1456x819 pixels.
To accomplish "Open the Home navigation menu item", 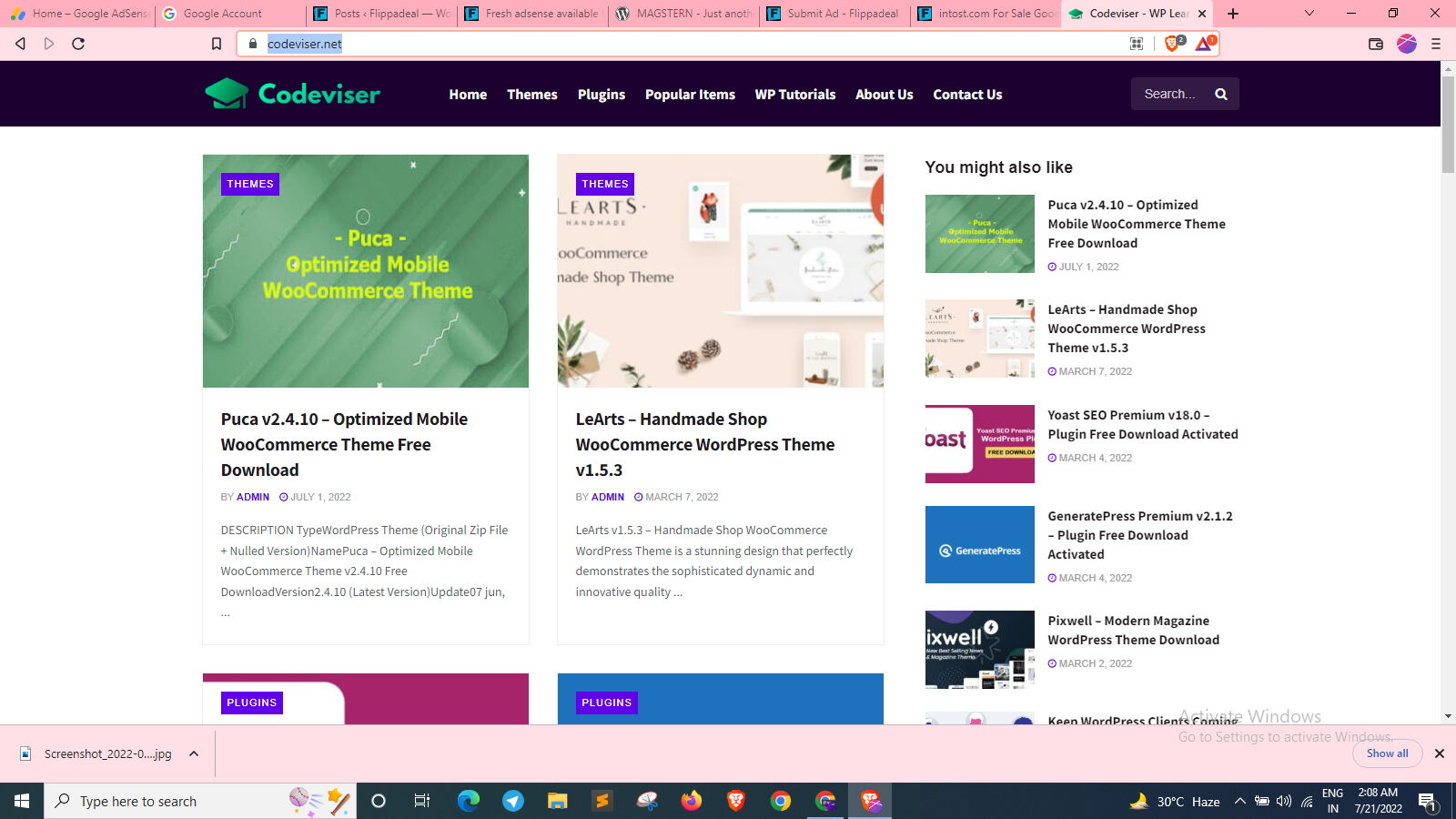I will [x=468, y=95].
